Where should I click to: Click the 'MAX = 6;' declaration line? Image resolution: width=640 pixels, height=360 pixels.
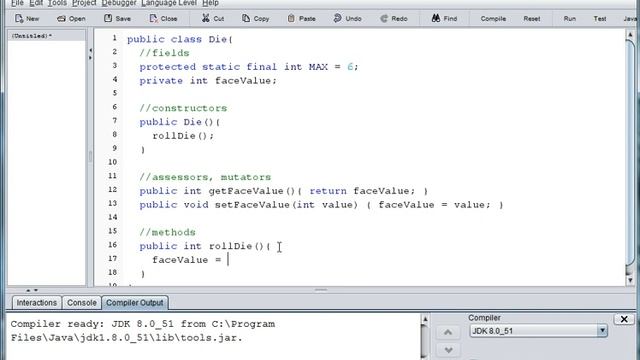[249, 67]
